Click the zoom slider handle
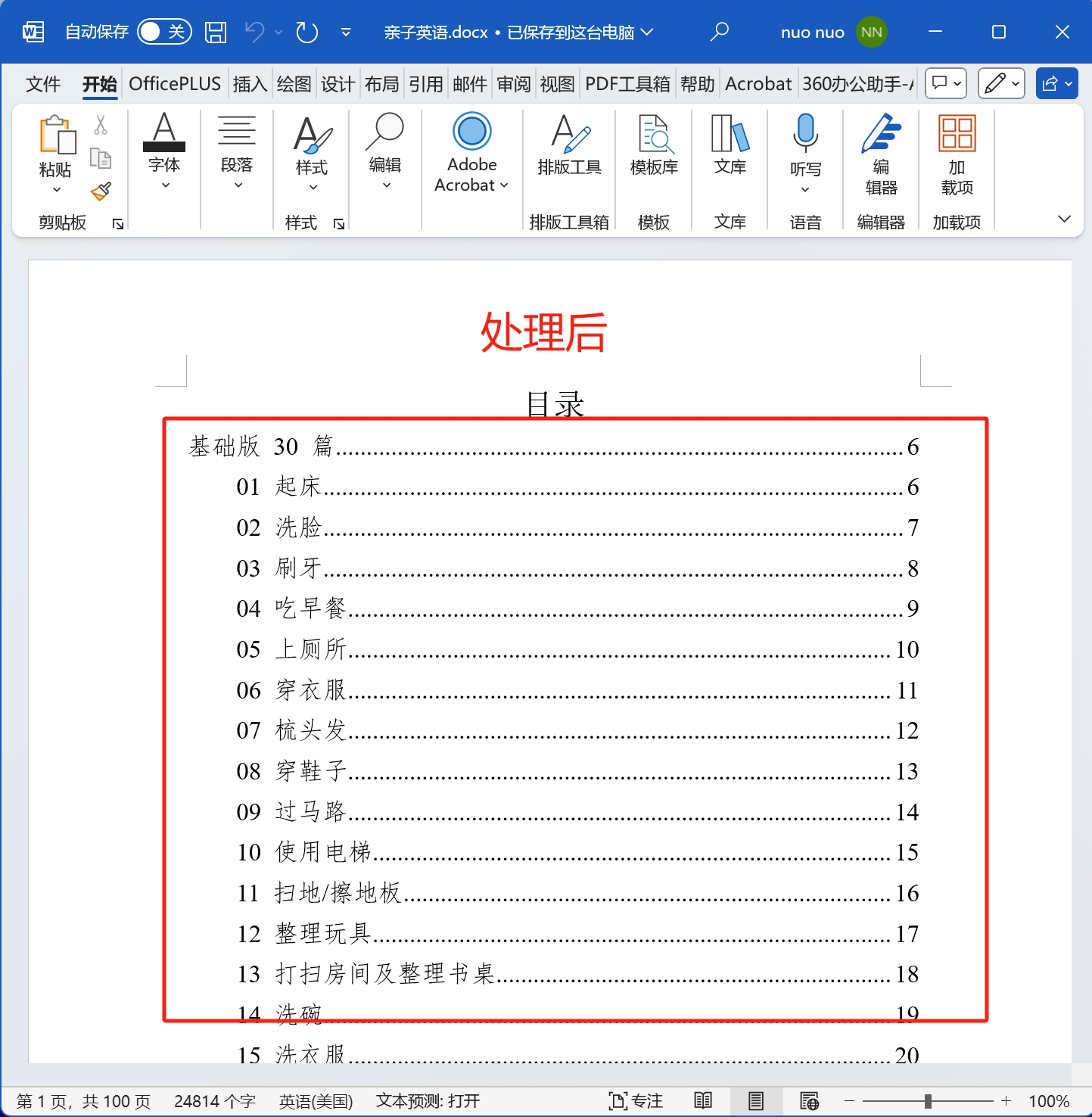1092x1117 pixels. click(928, 1101)
